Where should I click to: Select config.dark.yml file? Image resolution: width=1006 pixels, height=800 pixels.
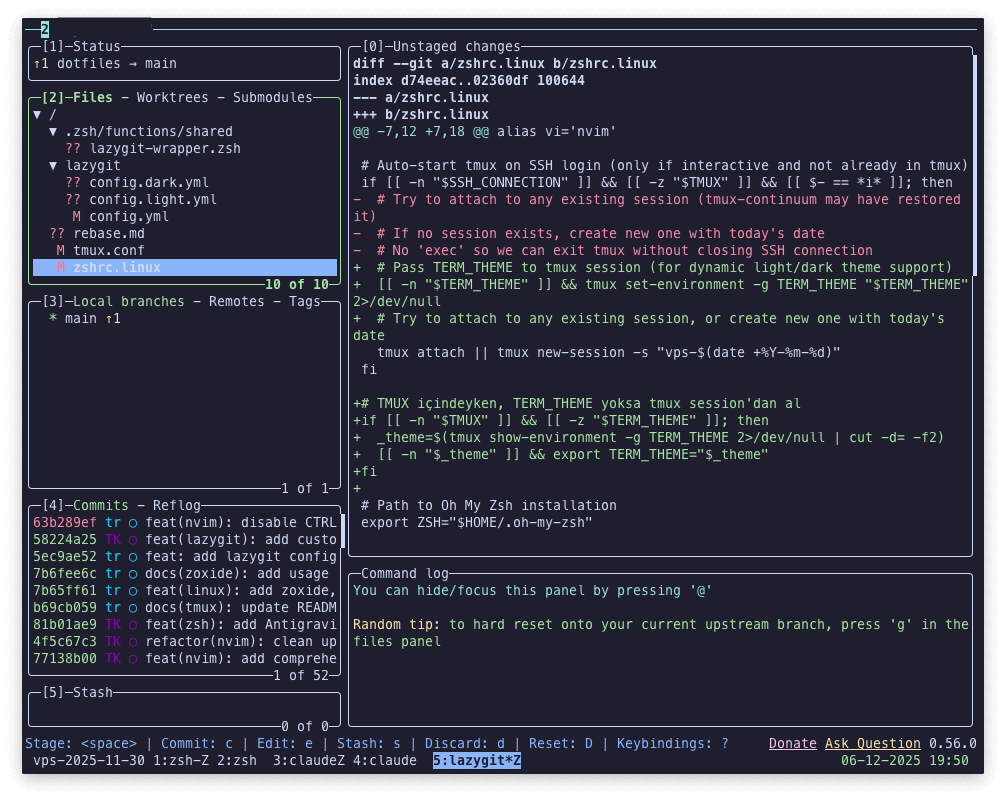149,183
